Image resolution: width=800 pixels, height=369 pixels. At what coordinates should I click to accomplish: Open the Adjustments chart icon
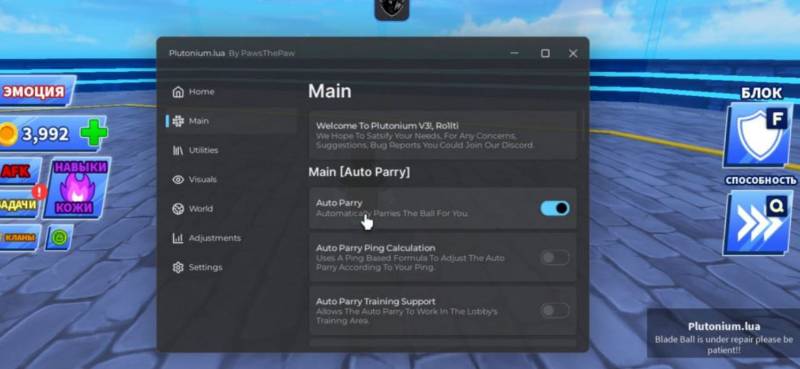click(178, 238)
